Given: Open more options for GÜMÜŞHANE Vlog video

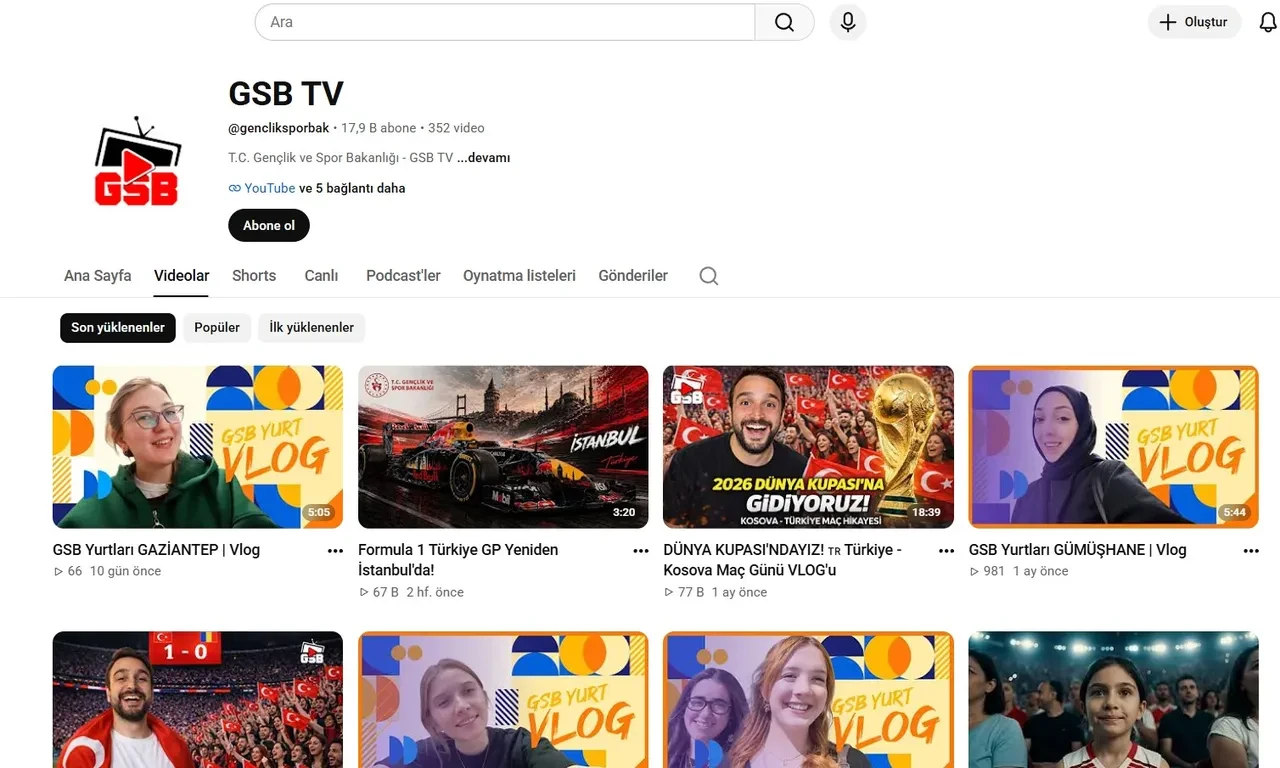Looking at the screenshot, I should tap(1251, 551).
